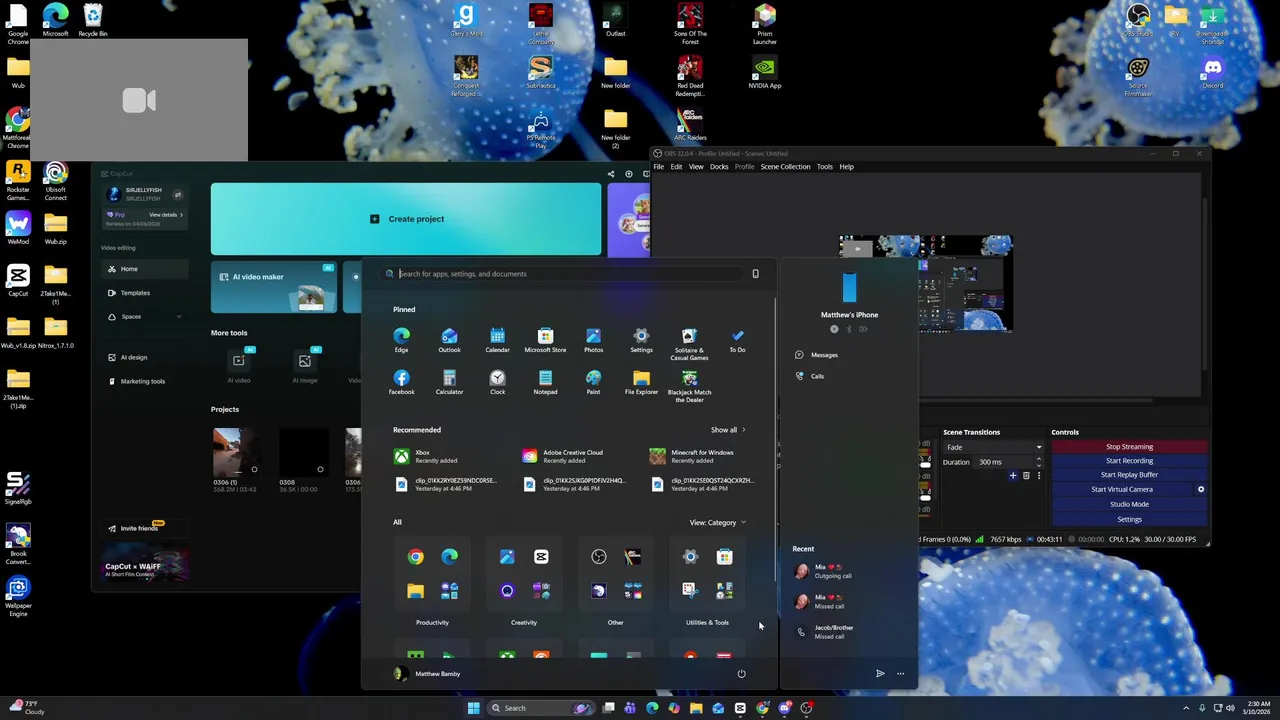
Task: Open the View: Category dropdown
Action: click(717, 522)
